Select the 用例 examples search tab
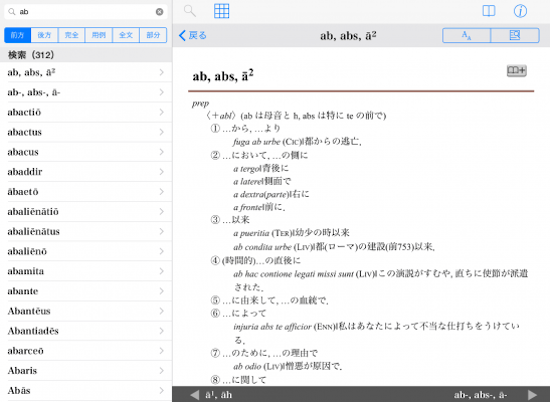This screenshot has width=550, height=402. pyautogui.click(x=99, y=35)
